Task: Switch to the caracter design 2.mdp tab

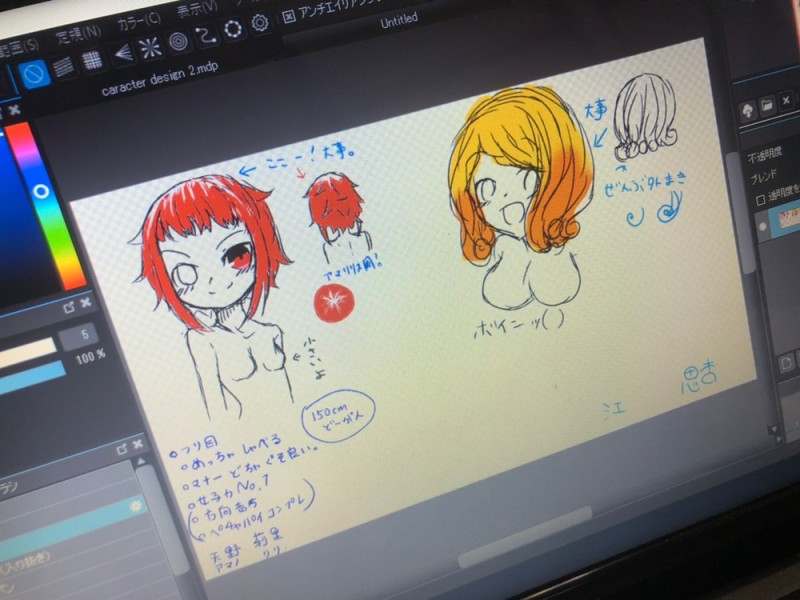Action: click(x=160, y=79)
